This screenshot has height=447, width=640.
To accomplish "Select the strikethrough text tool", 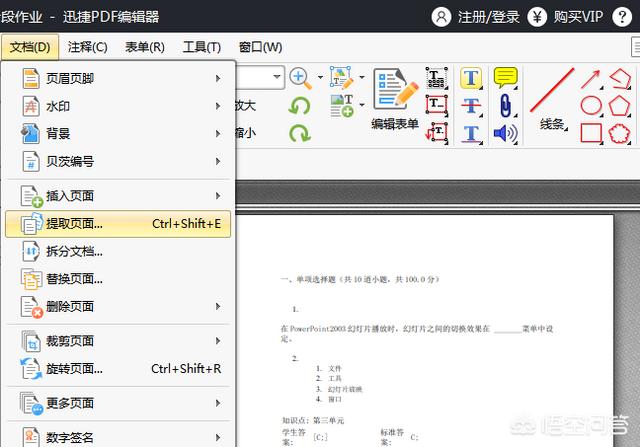I will [x=471, y=105].
